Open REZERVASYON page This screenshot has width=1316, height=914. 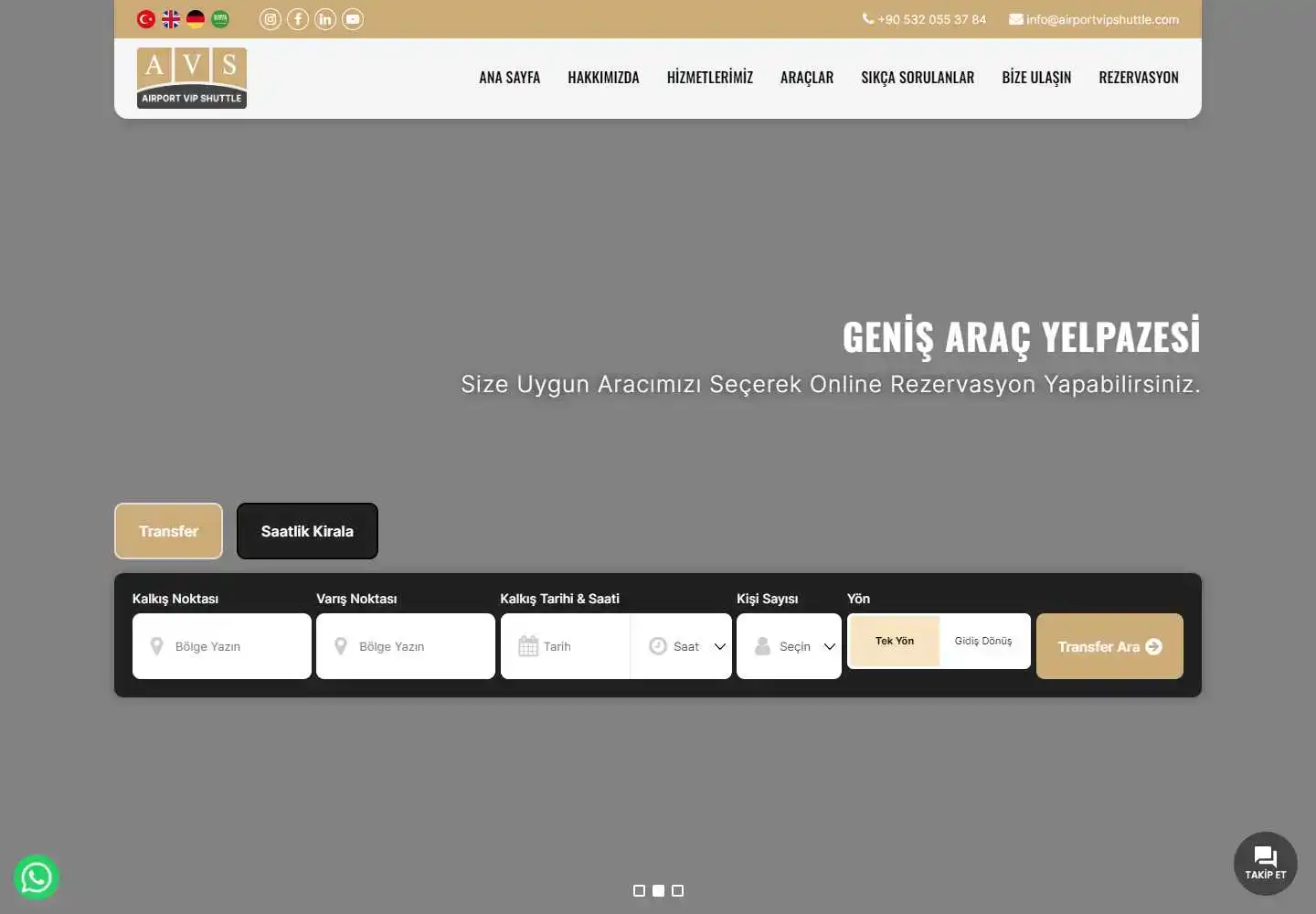(1139, 78)
